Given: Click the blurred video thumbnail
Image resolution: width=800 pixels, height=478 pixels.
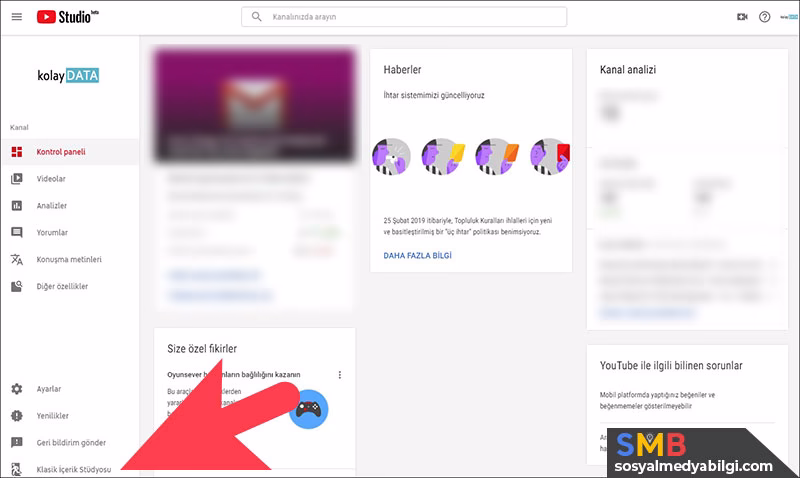Looking at the screenshot, I should point(255,106).
